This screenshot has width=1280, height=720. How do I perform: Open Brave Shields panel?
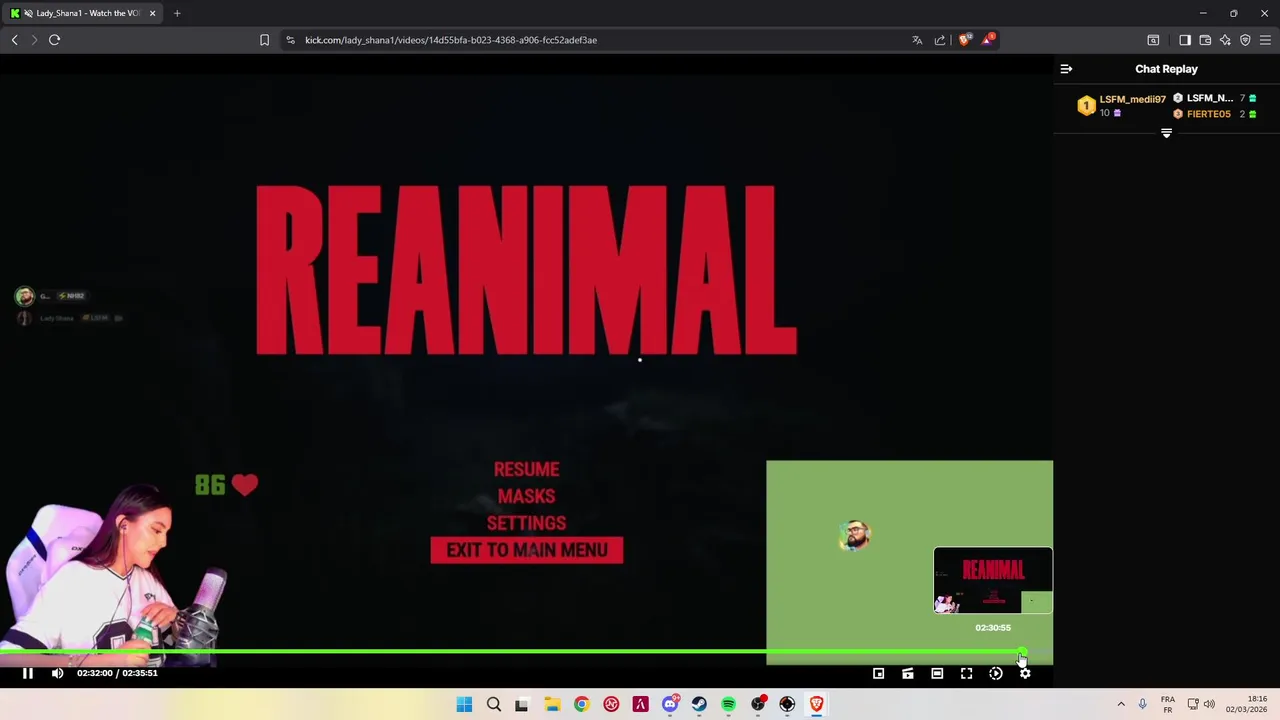coord(964,40)
